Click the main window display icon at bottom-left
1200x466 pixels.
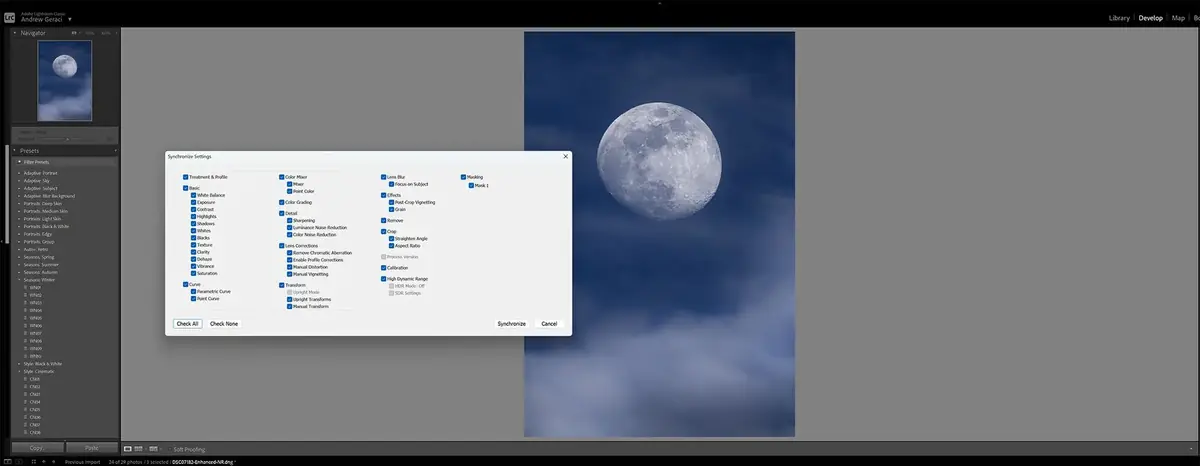(x=10, y=463)
